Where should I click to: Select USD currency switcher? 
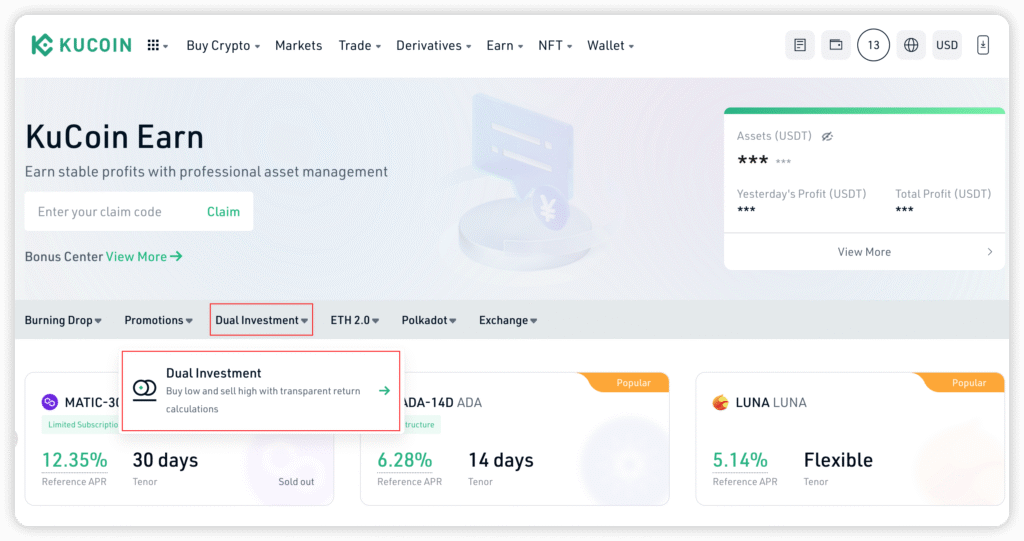(946, 45)
